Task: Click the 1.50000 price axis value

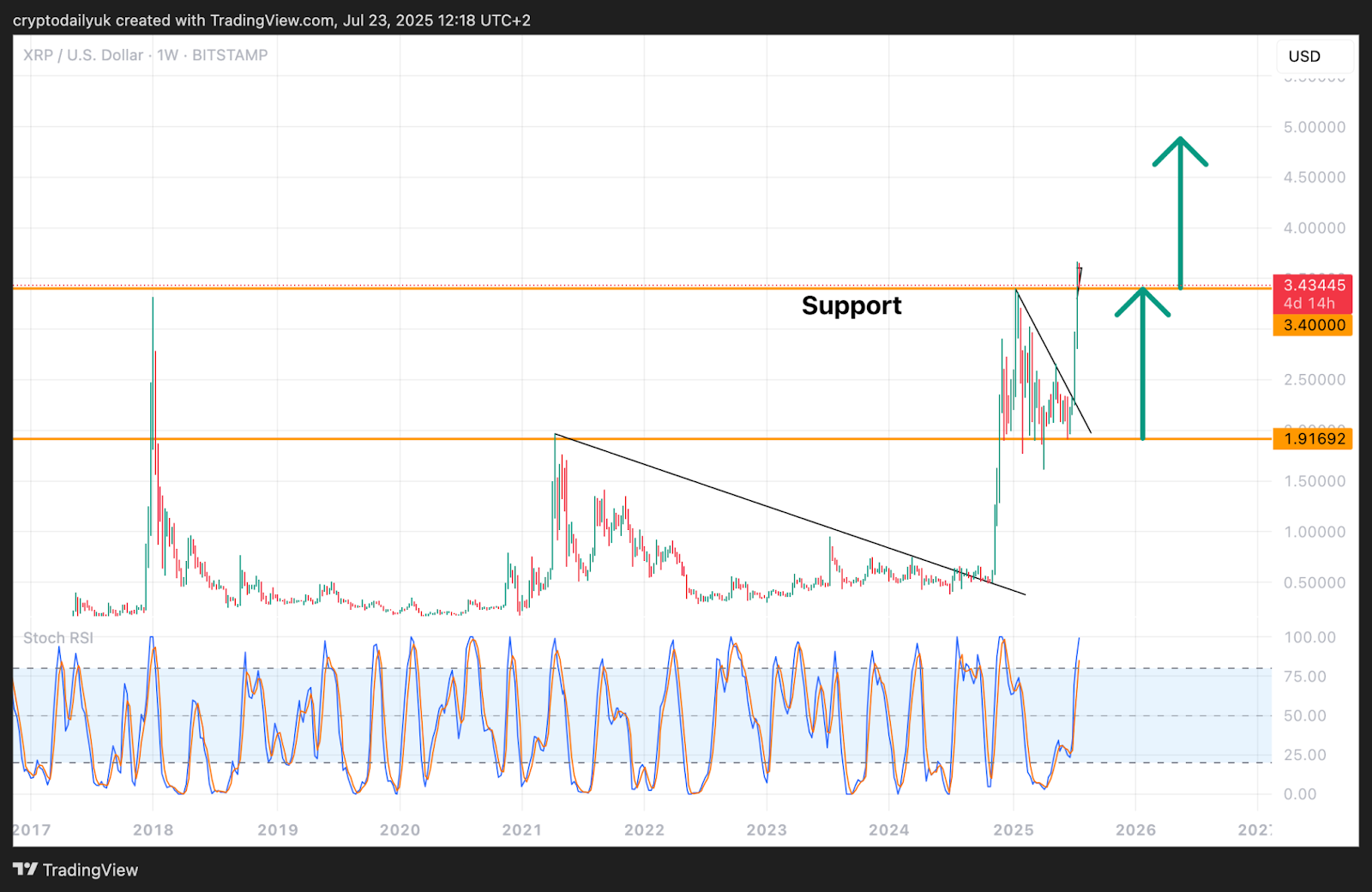Action: click(1315, 481)
